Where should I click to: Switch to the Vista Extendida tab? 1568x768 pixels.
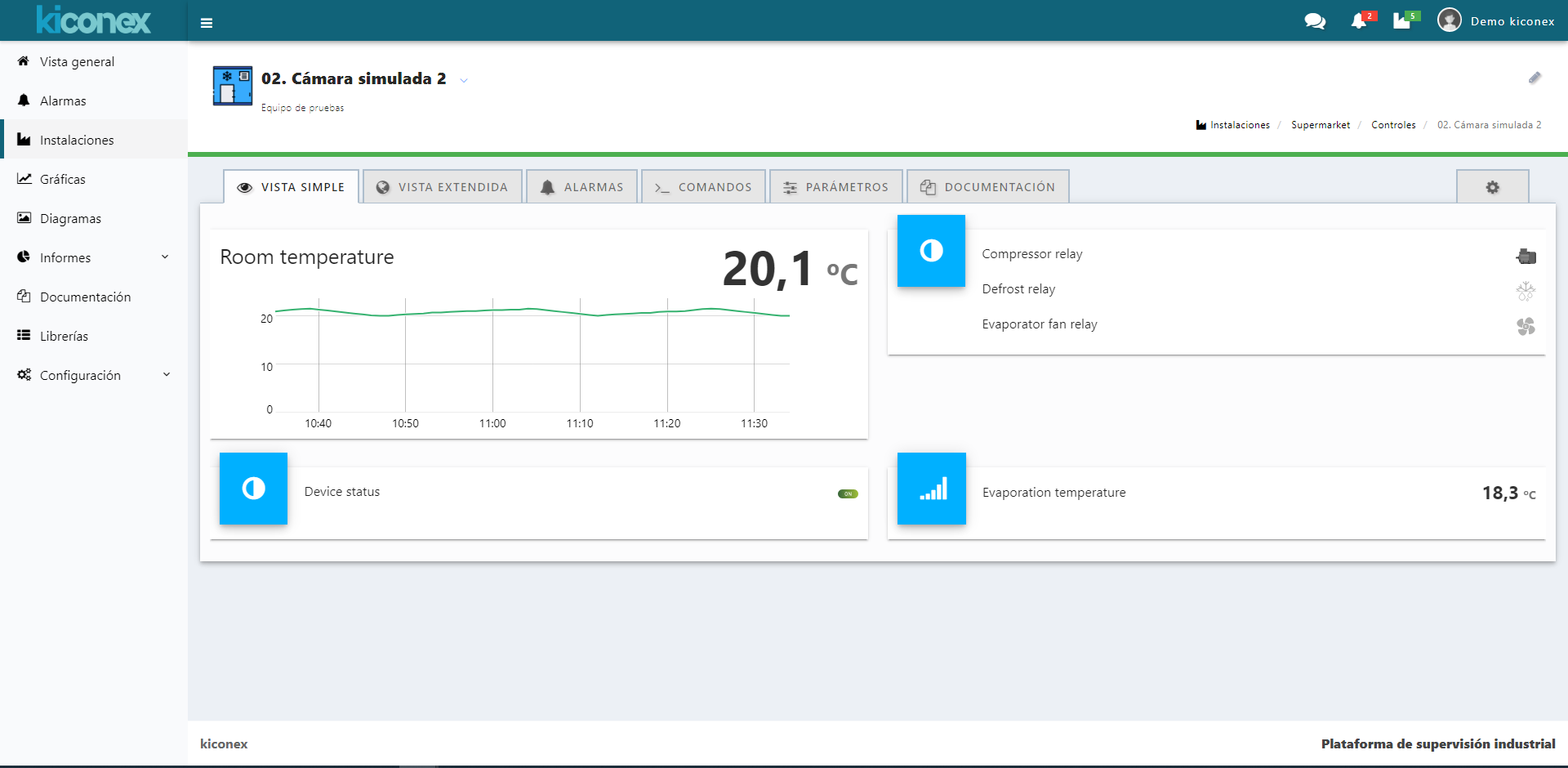pyautogui.click(x=443, y=187)
